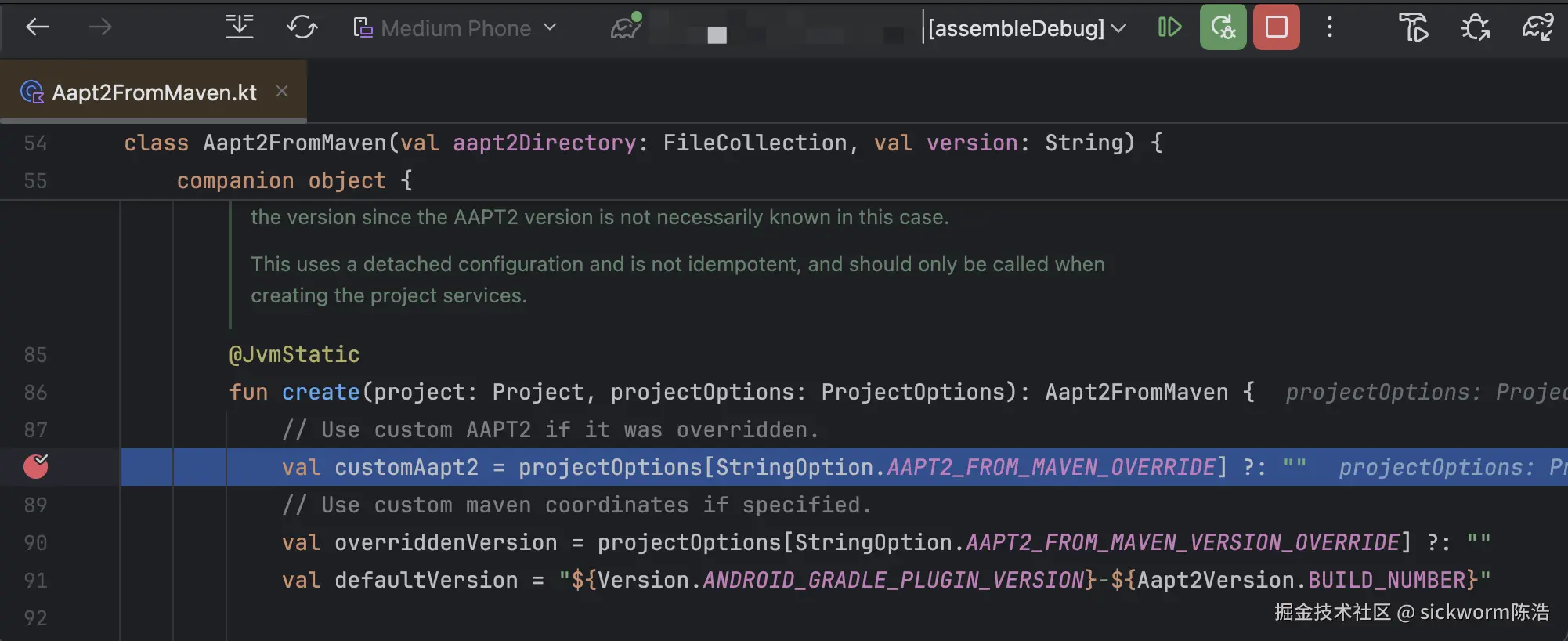The width and height of the screenshot is (1568, 641).
Task: Click the create function name
Action: 320,392
